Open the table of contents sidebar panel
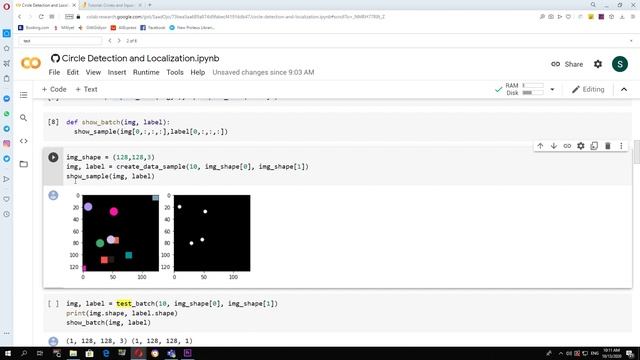The height and width of the screenshot is (360, 640). [x=24, y=95]
